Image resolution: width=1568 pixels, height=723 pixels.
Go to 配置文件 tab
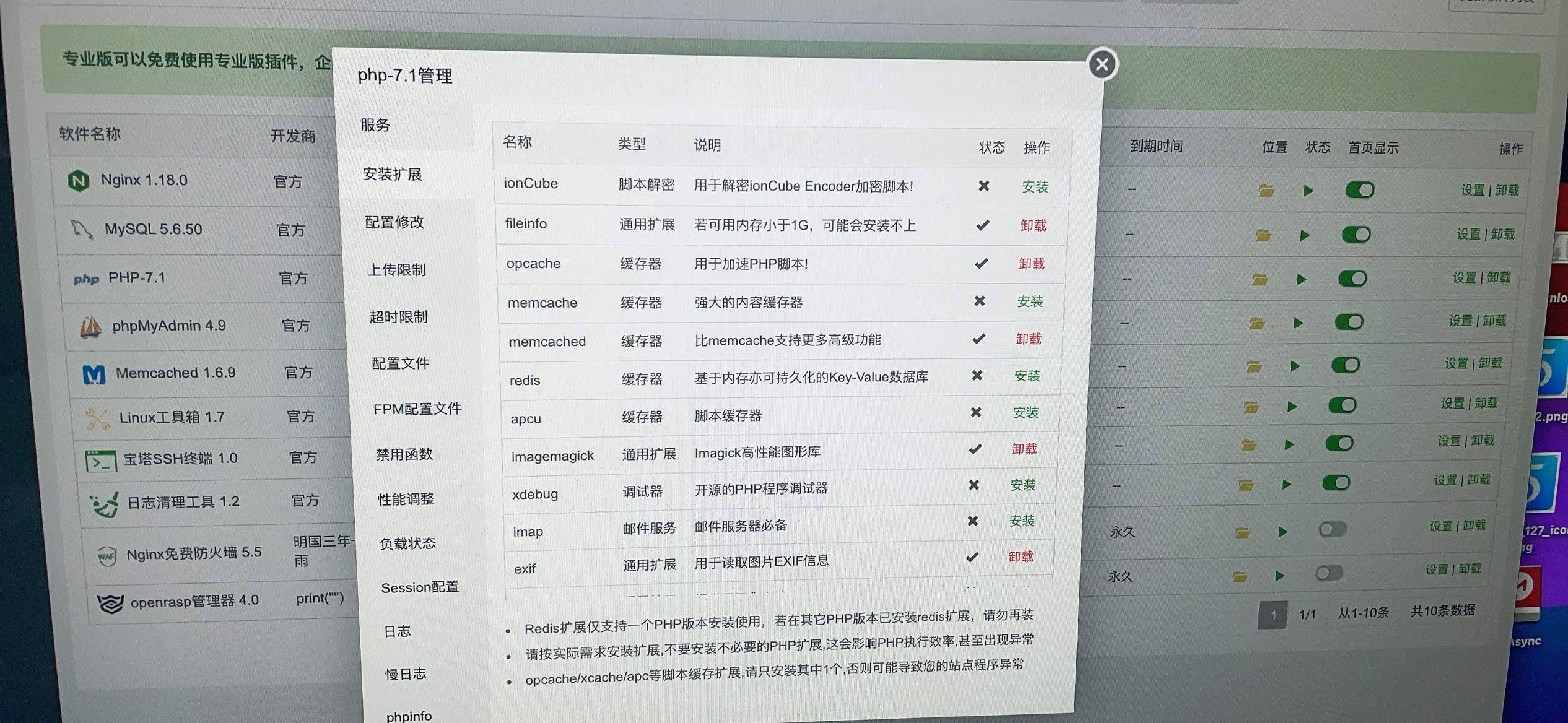click(x=401, y=363)
